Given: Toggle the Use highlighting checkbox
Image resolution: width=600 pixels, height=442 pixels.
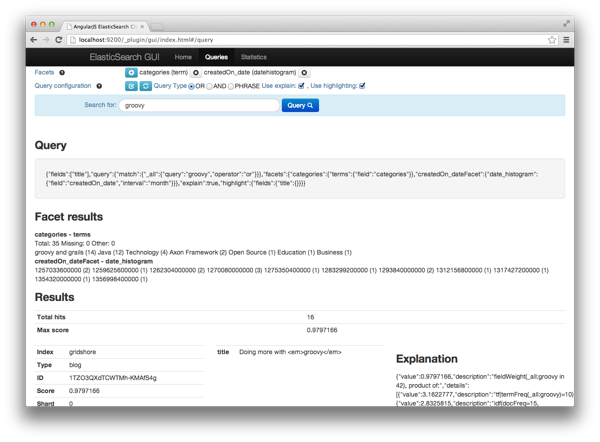Looking at the screenshot, I should (362, 86).
